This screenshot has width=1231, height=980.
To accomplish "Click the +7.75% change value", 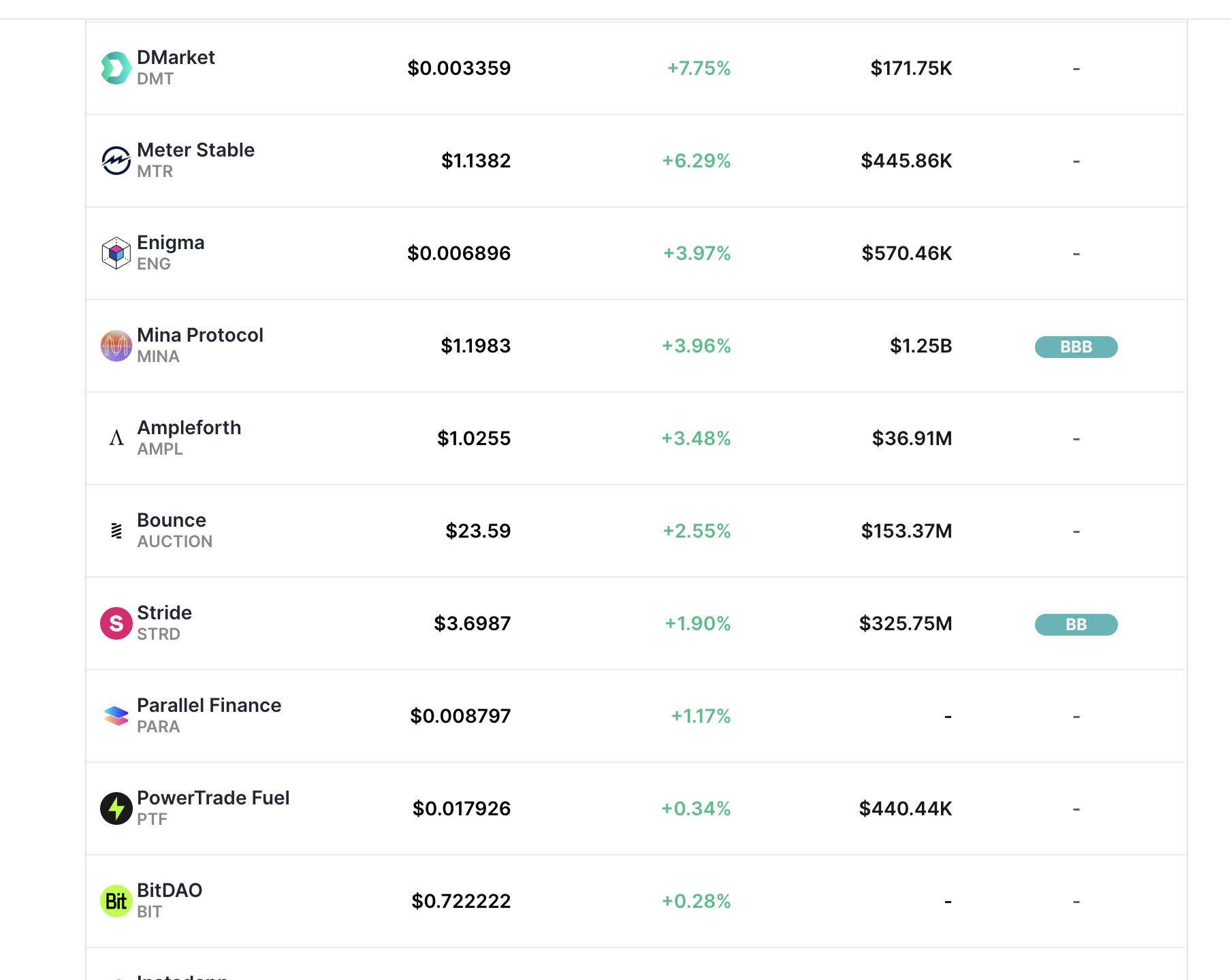I will (x=699, y=68).
